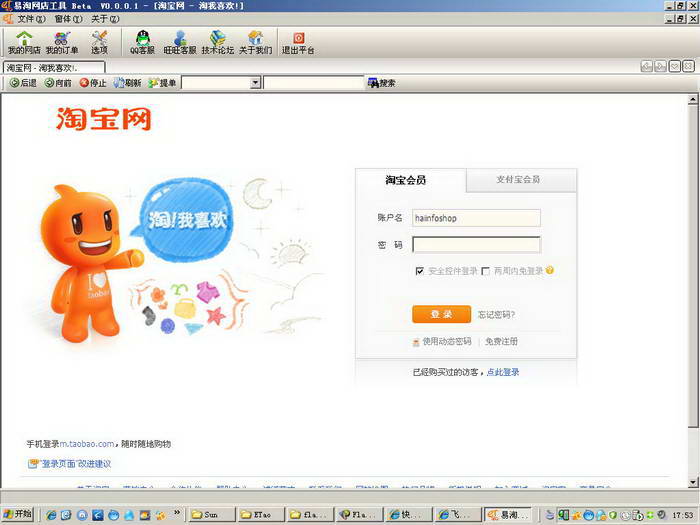Expand the toolbar combo box dropdown arrow
The height and width of the screenshot is (525, 700).
click(x=255, y=83)
